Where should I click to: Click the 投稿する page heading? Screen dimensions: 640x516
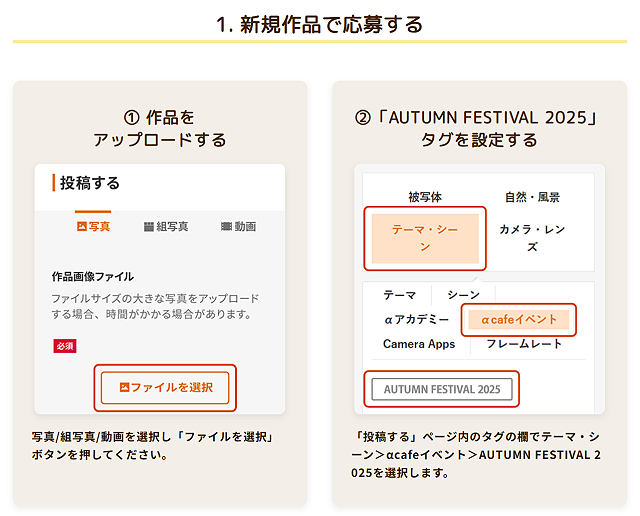tap(90, 183)
